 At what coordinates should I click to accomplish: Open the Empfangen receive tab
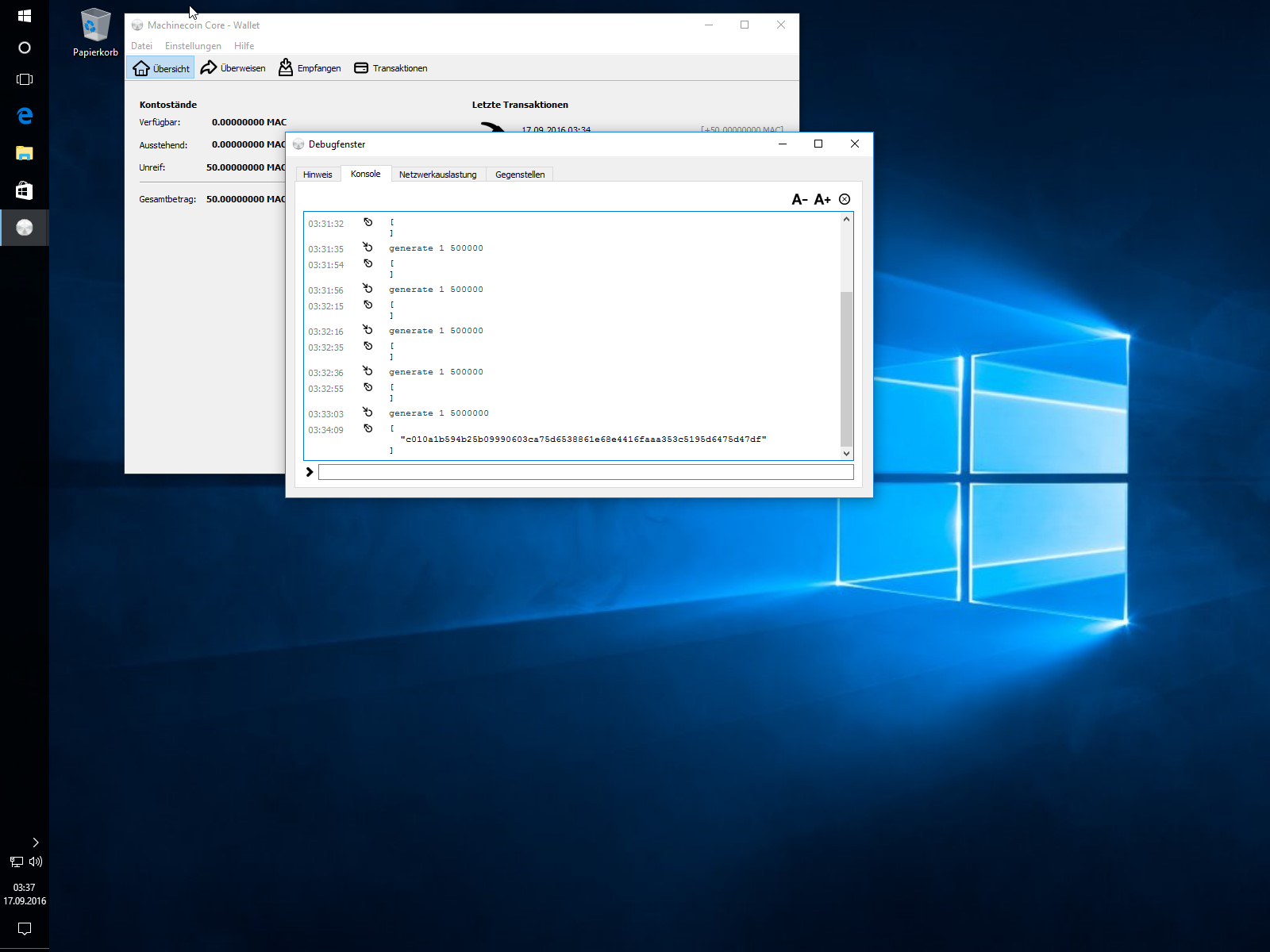310,68
